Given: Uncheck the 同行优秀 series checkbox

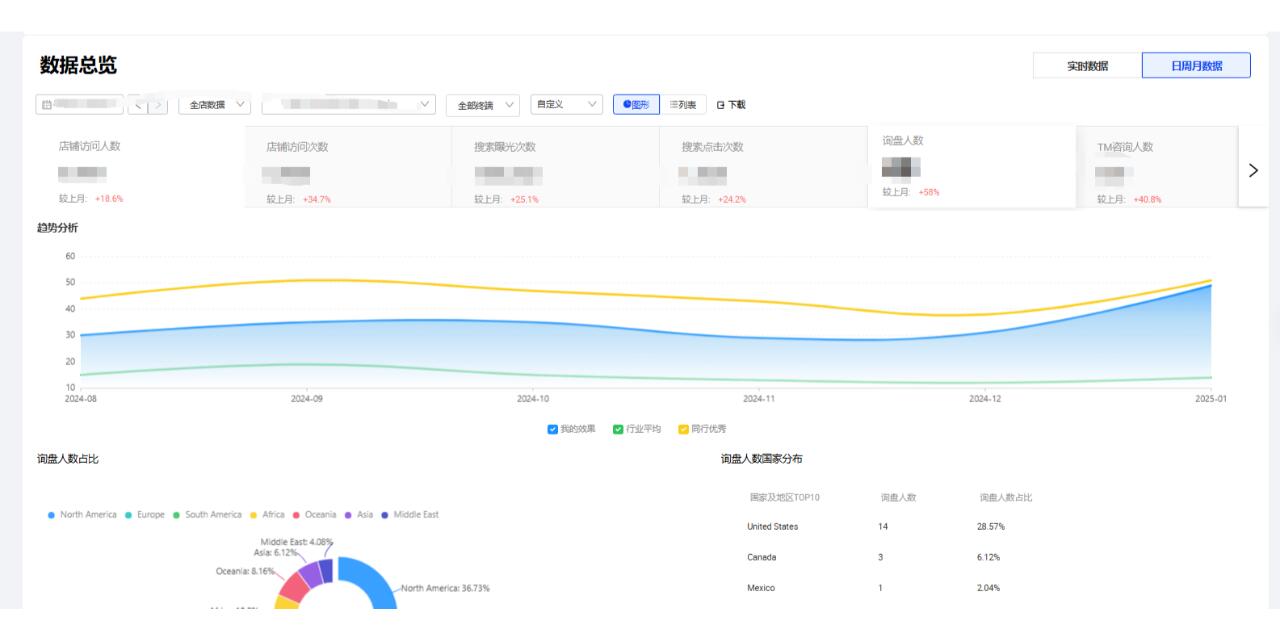Looking at the screenshot, I should (x=684, y=429).
